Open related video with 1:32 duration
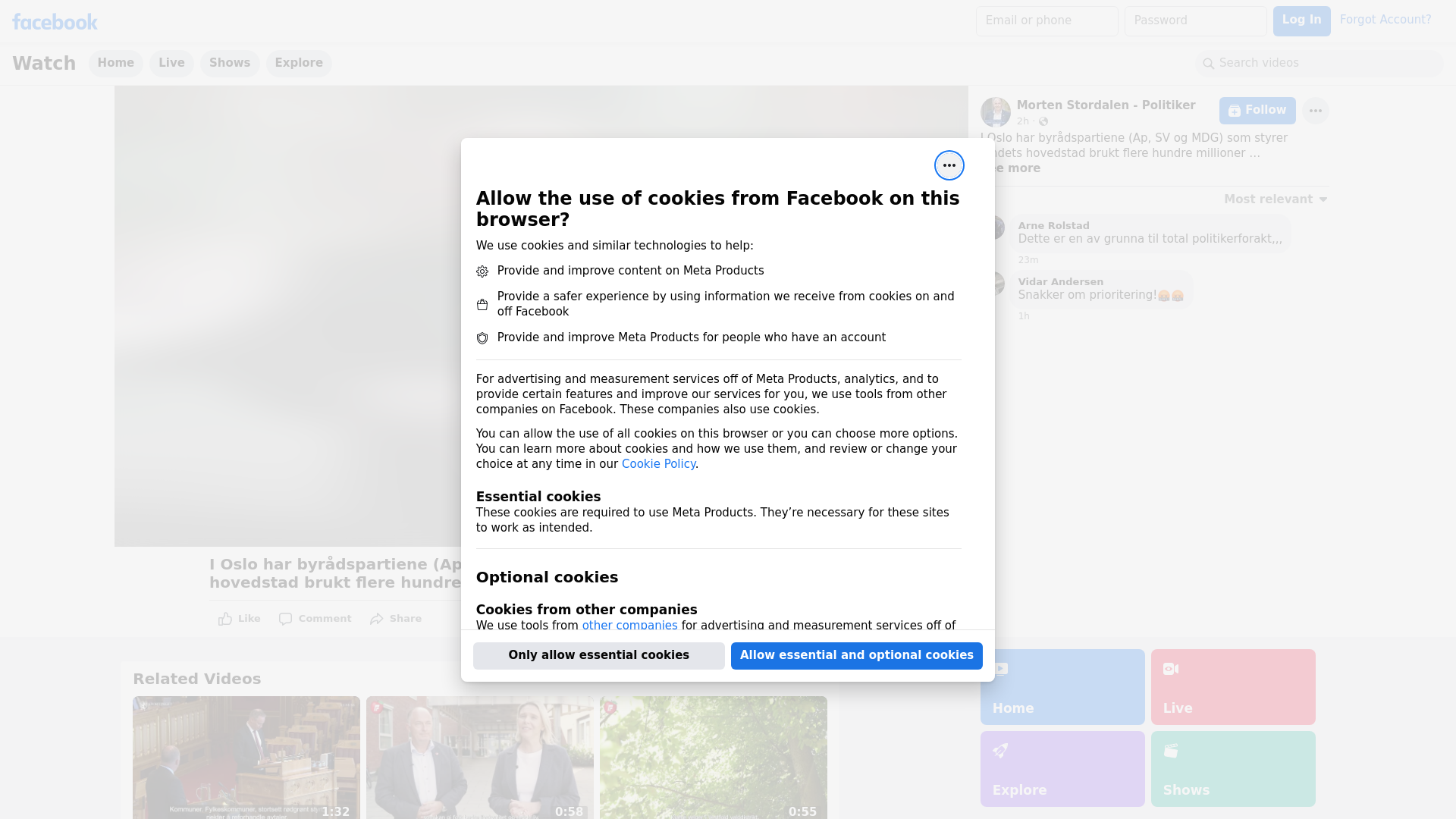Screen dimensions: 1456x819 coord(246,758)
